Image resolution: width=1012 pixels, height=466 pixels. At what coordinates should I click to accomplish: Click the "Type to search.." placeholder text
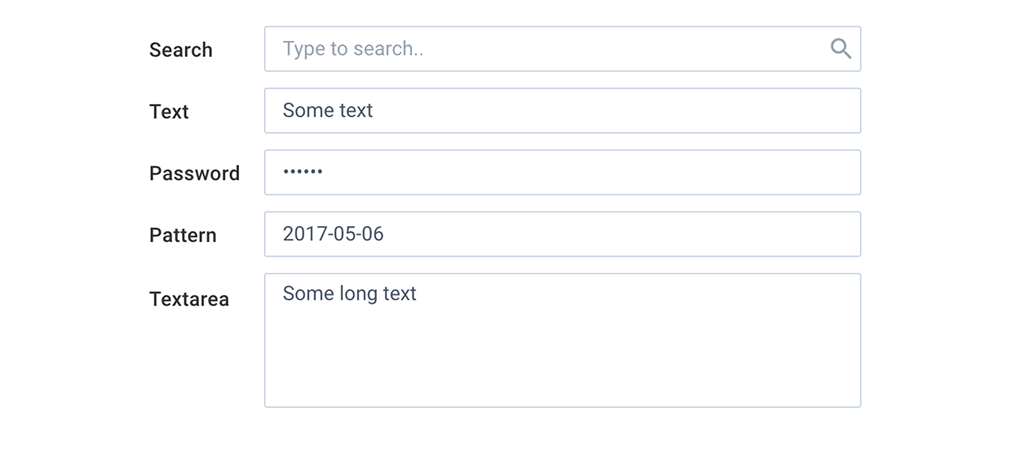click(x=353, y=49)
